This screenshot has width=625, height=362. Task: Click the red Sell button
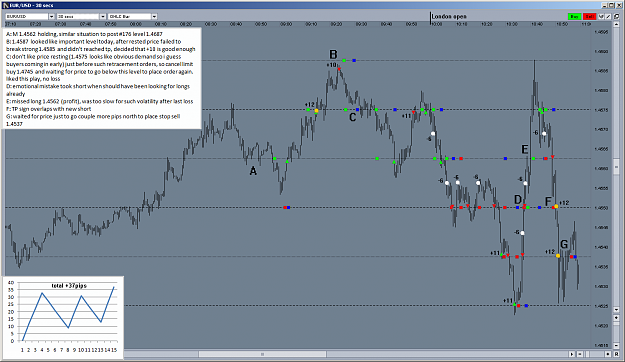(x=590, y=16)
